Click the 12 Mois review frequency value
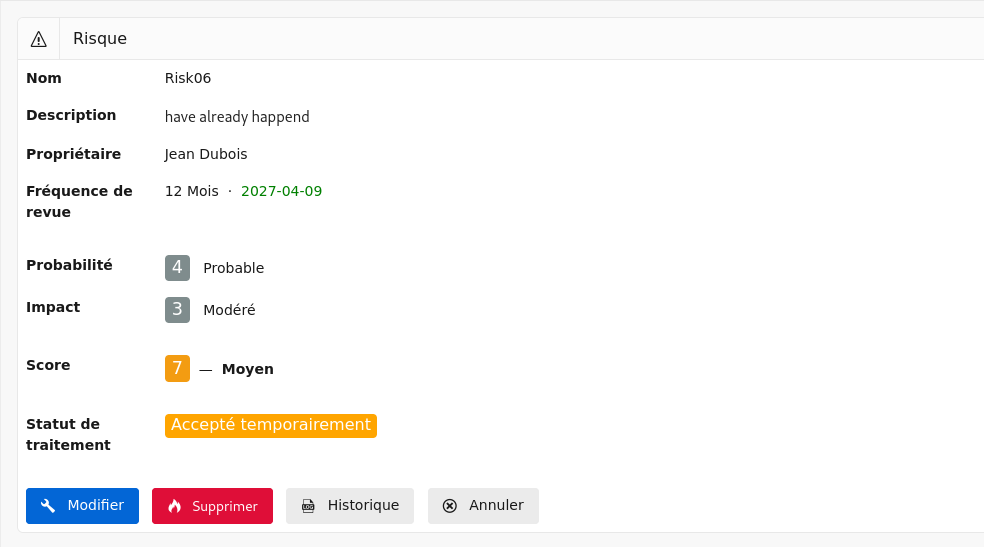Screen dimensions: 984x547 pyautogui.click(x=191, y=191)
